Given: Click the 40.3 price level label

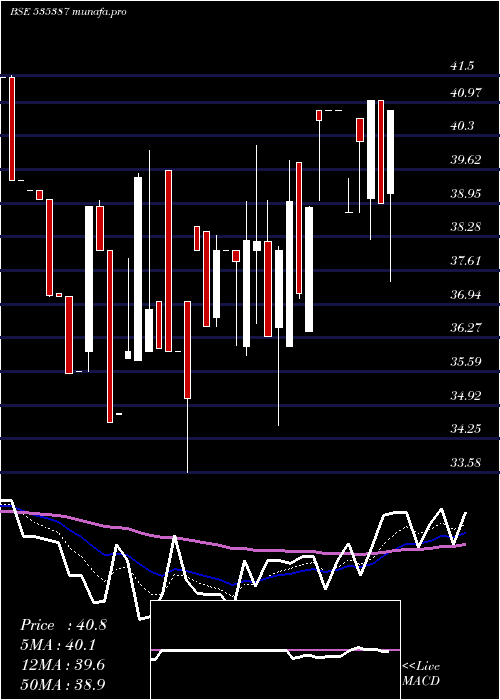Looking at the screenshot, I should tap(462, 126).
